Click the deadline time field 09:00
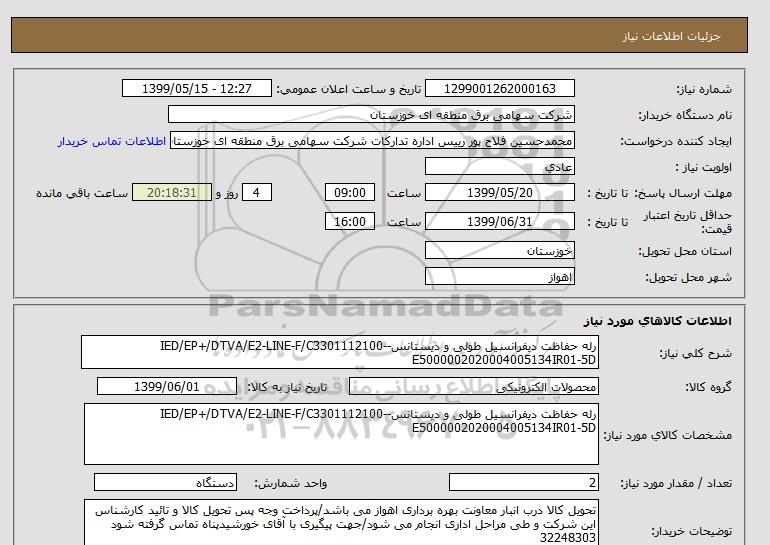 point(350,192)
